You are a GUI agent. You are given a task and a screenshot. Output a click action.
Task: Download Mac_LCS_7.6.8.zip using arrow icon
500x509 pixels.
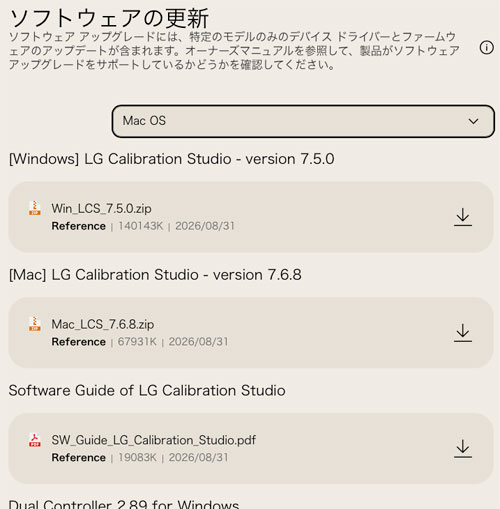[x=463, y=333]
